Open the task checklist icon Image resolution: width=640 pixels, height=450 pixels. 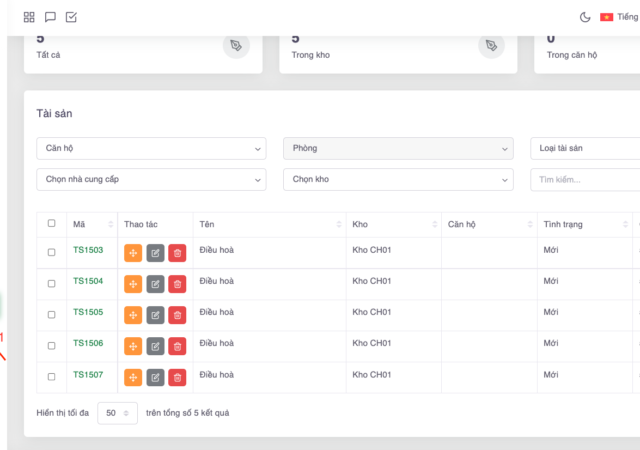coord(71,17)
